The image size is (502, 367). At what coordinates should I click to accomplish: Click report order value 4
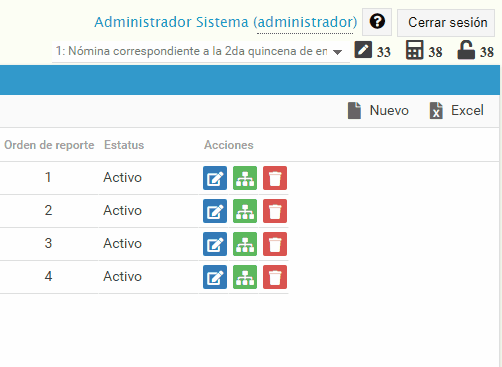click(x=48, y=276)
